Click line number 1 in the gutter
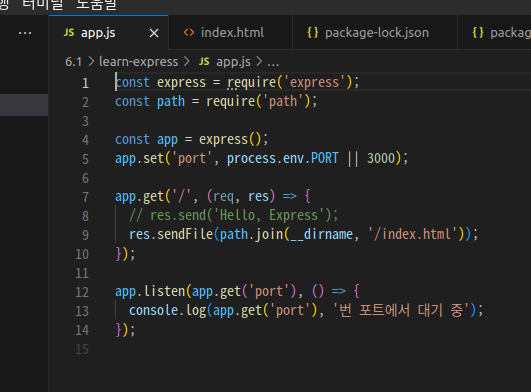 [x=85, y=83]
